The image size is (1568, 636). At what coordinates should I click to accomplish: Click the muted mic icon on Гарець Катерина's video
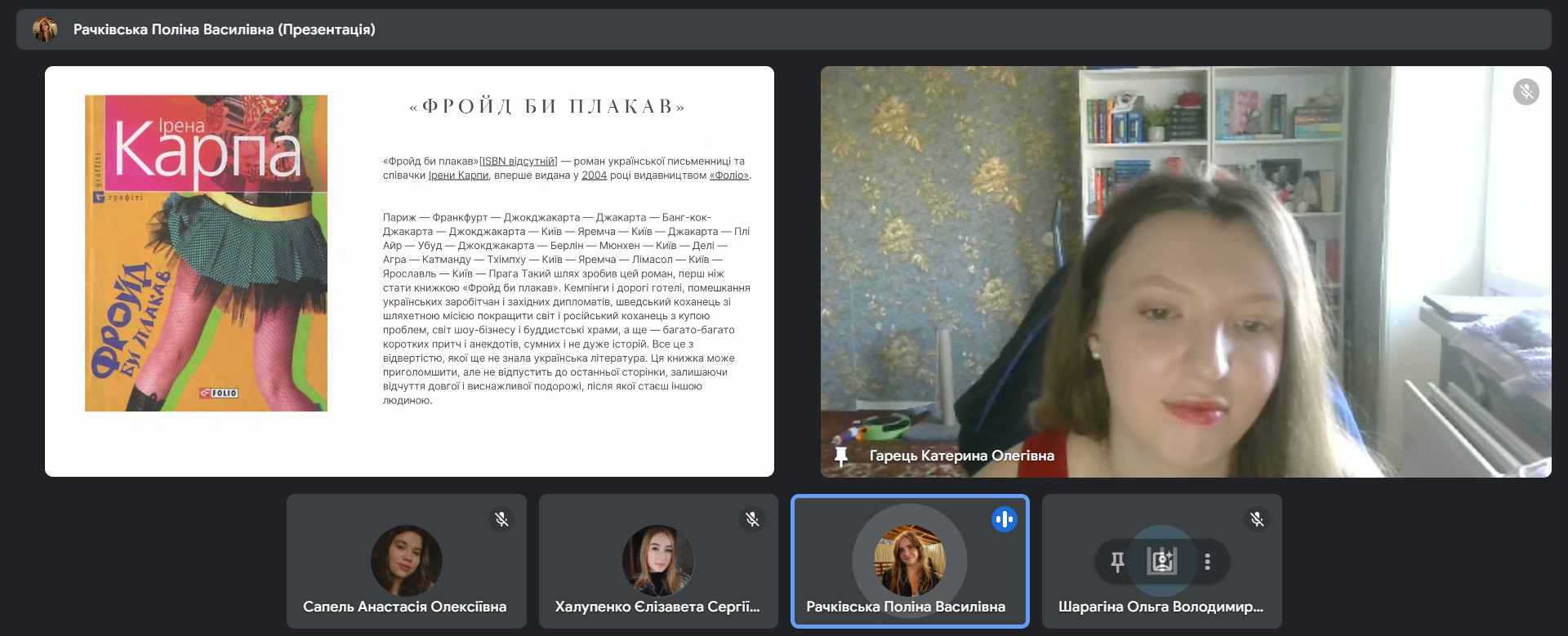(x=1526, y=91)
